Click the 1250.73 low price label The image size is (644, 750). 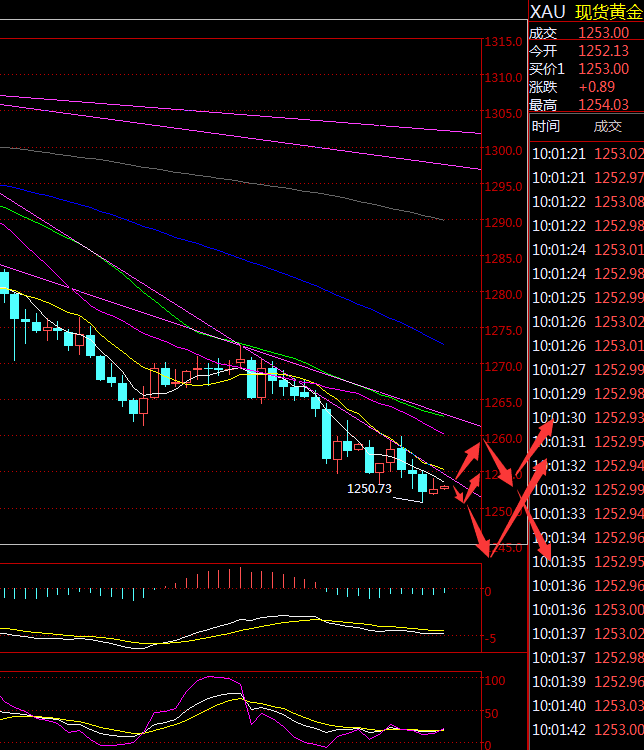(x=368, y=489)
